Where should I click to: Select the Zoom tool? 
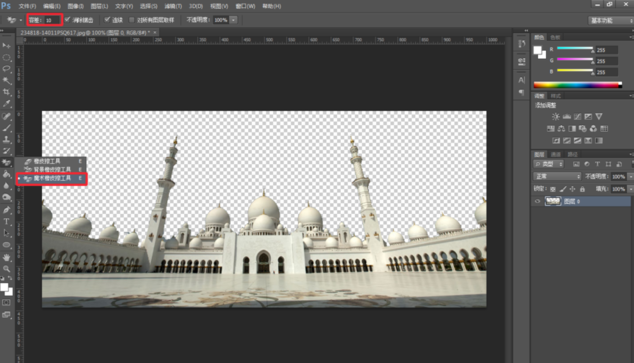6,269
